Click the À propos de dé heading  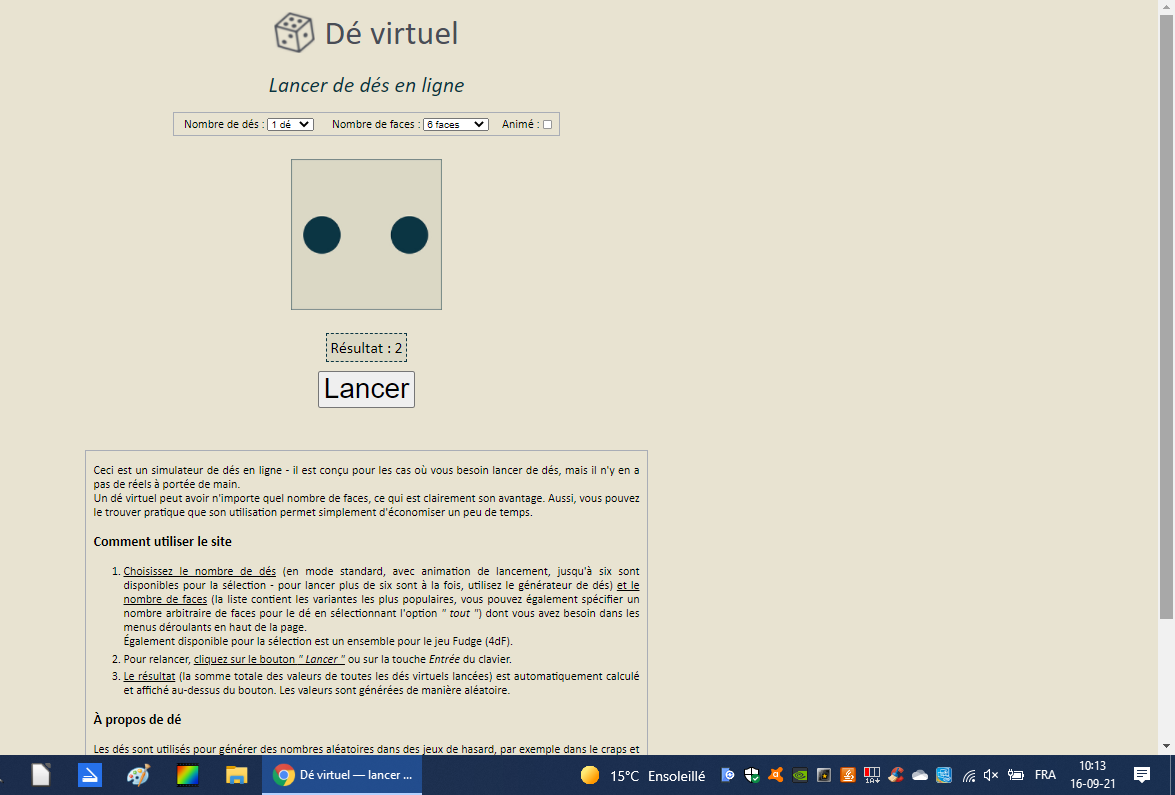pos(137,719)
